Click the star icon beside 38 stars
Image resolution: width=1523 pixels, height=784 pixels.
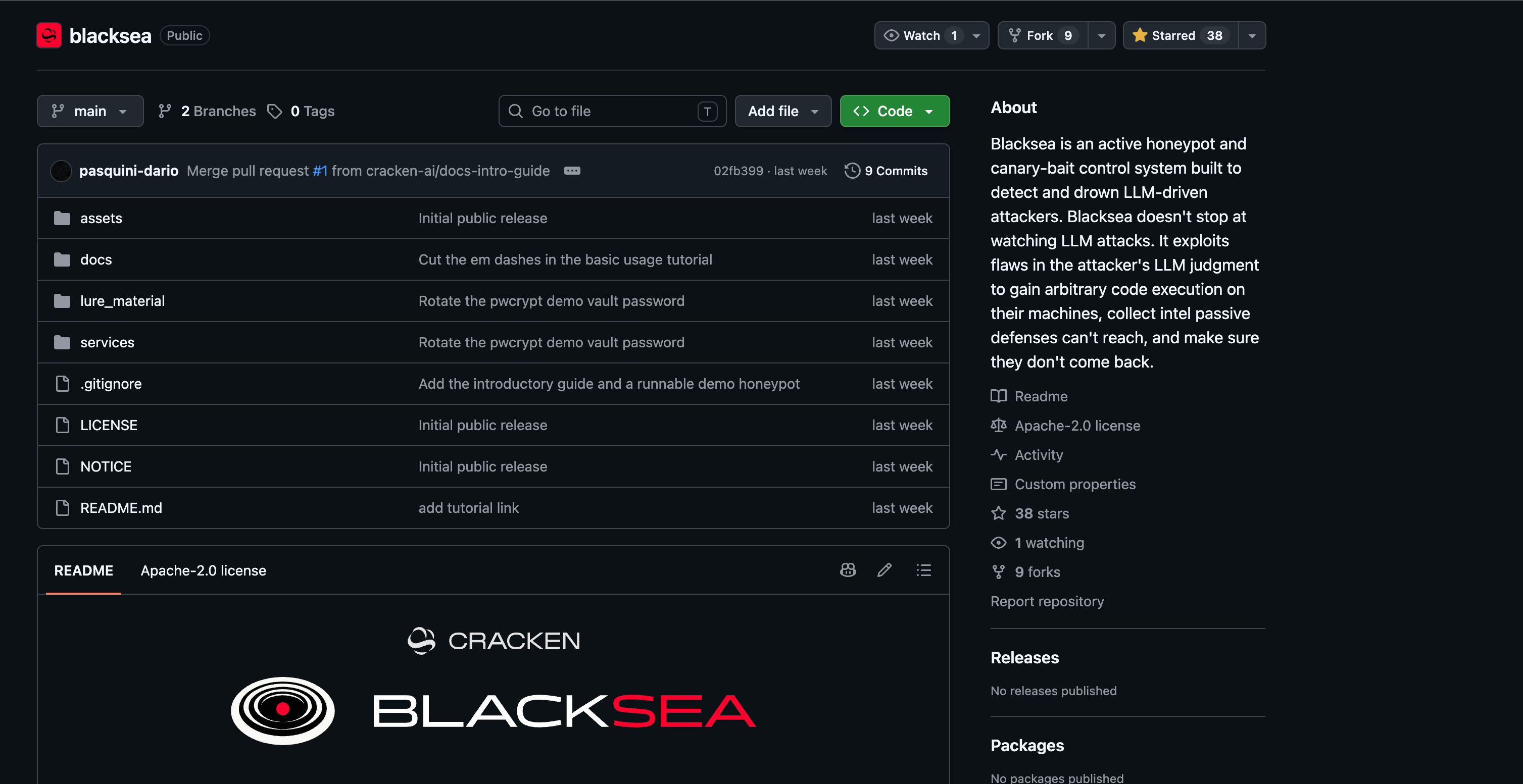coord(998,513)
